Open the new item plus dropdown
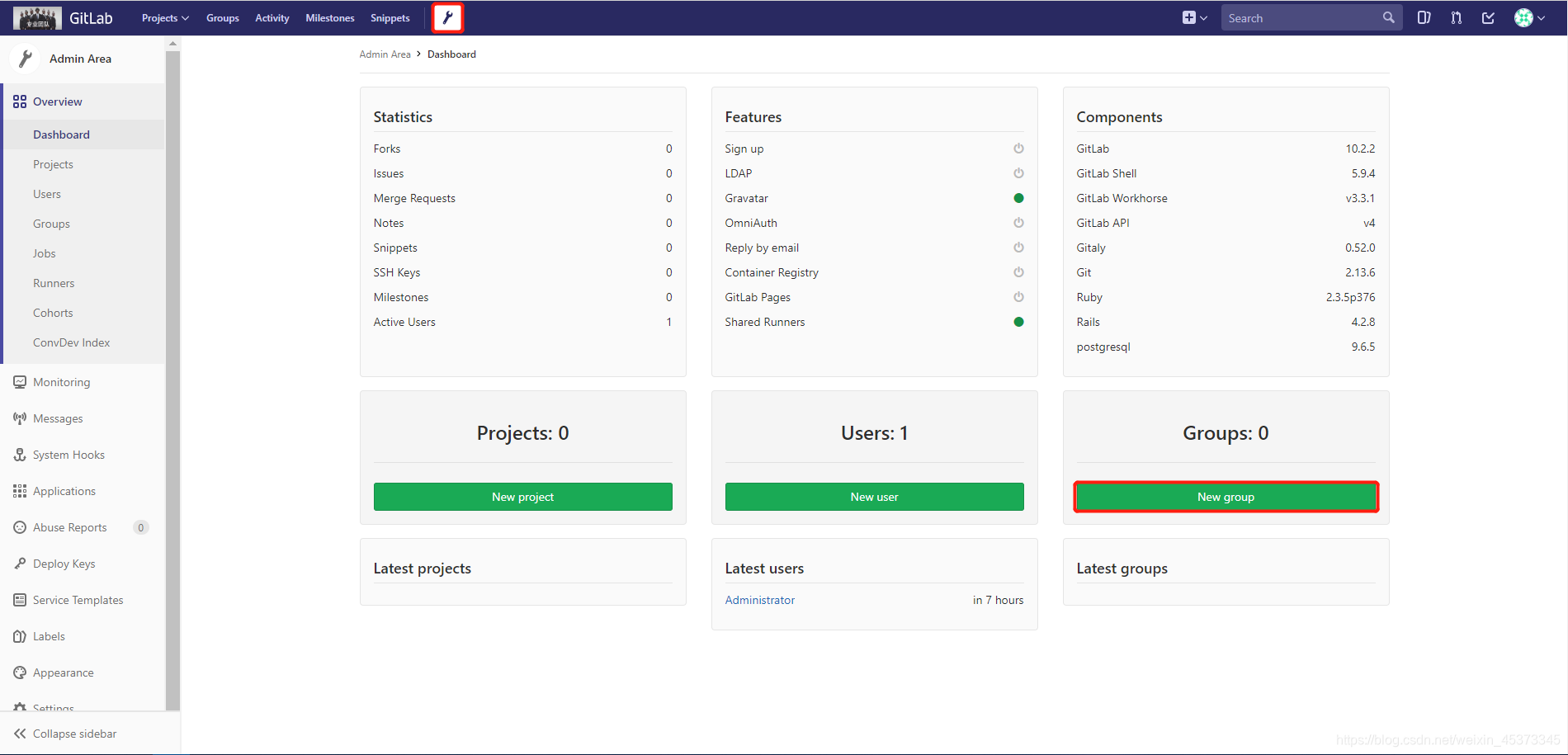Viewport: 1568px width, 755px height. point(1194,17)
